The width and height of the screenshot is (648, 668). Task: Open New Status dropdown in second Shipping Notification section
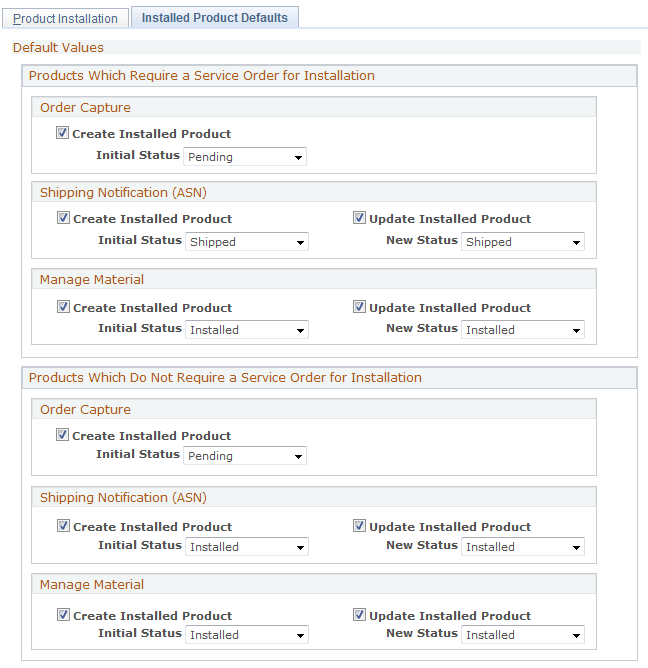(523, 547)
